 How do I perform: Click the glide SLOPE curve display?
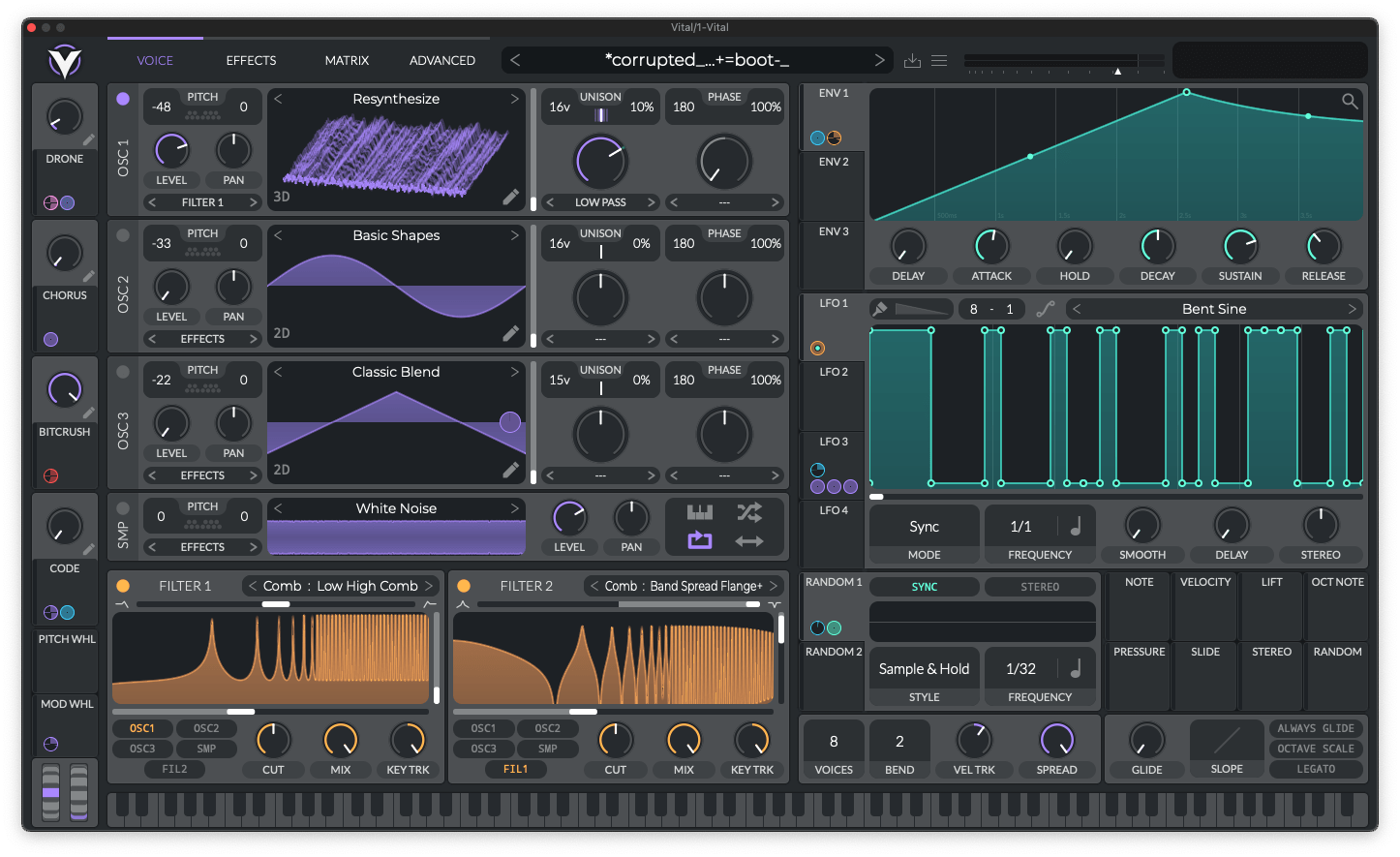[x=1227, y=741]
